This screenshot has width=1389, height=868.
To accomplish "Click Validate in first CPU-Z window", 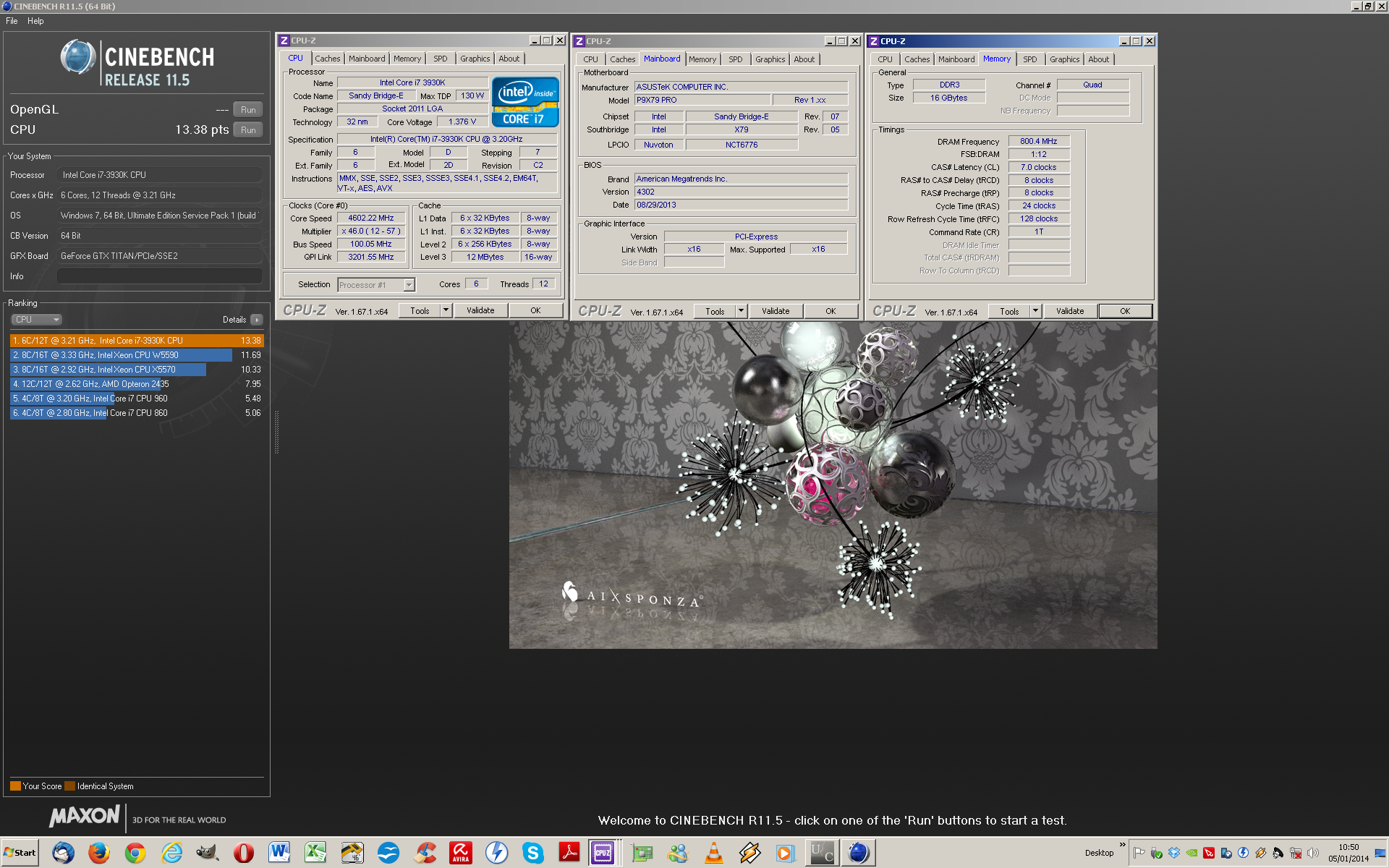I will click(x=480, y=311).
